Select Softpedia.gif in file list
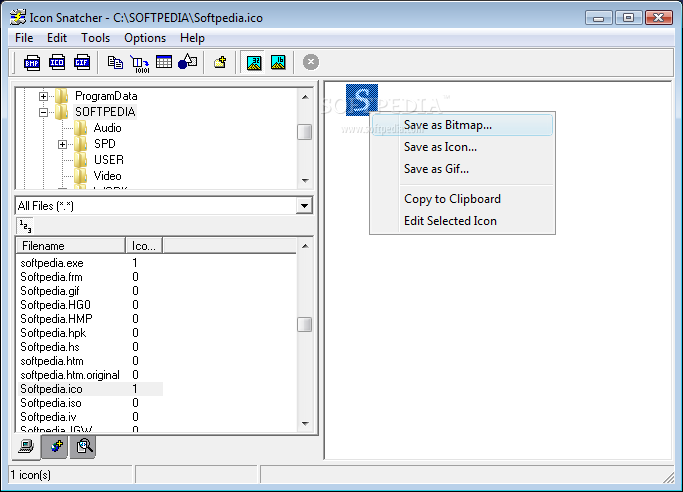 point(50,291)
